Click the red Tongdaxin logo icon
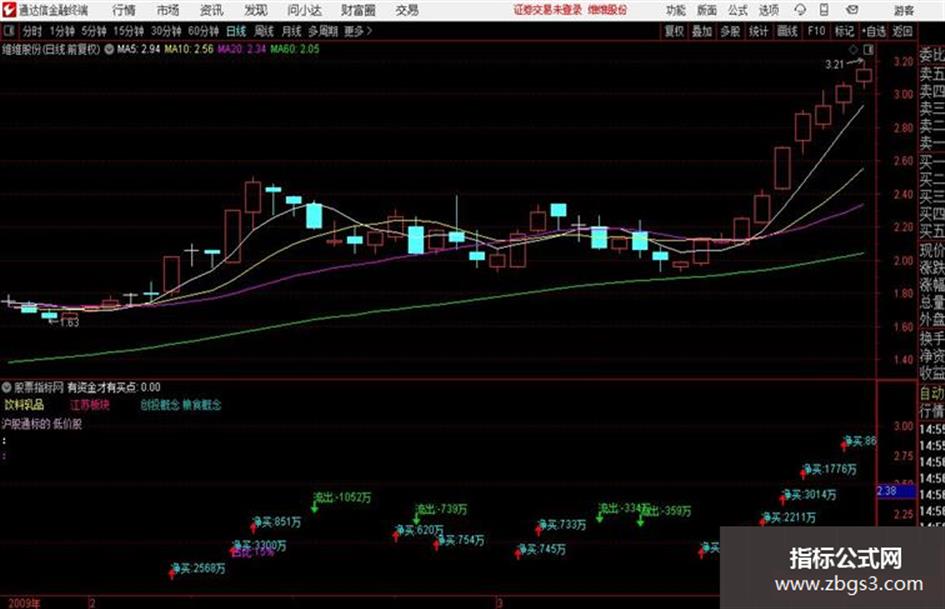This screenshot has width=945, height=609. point(8,10)
